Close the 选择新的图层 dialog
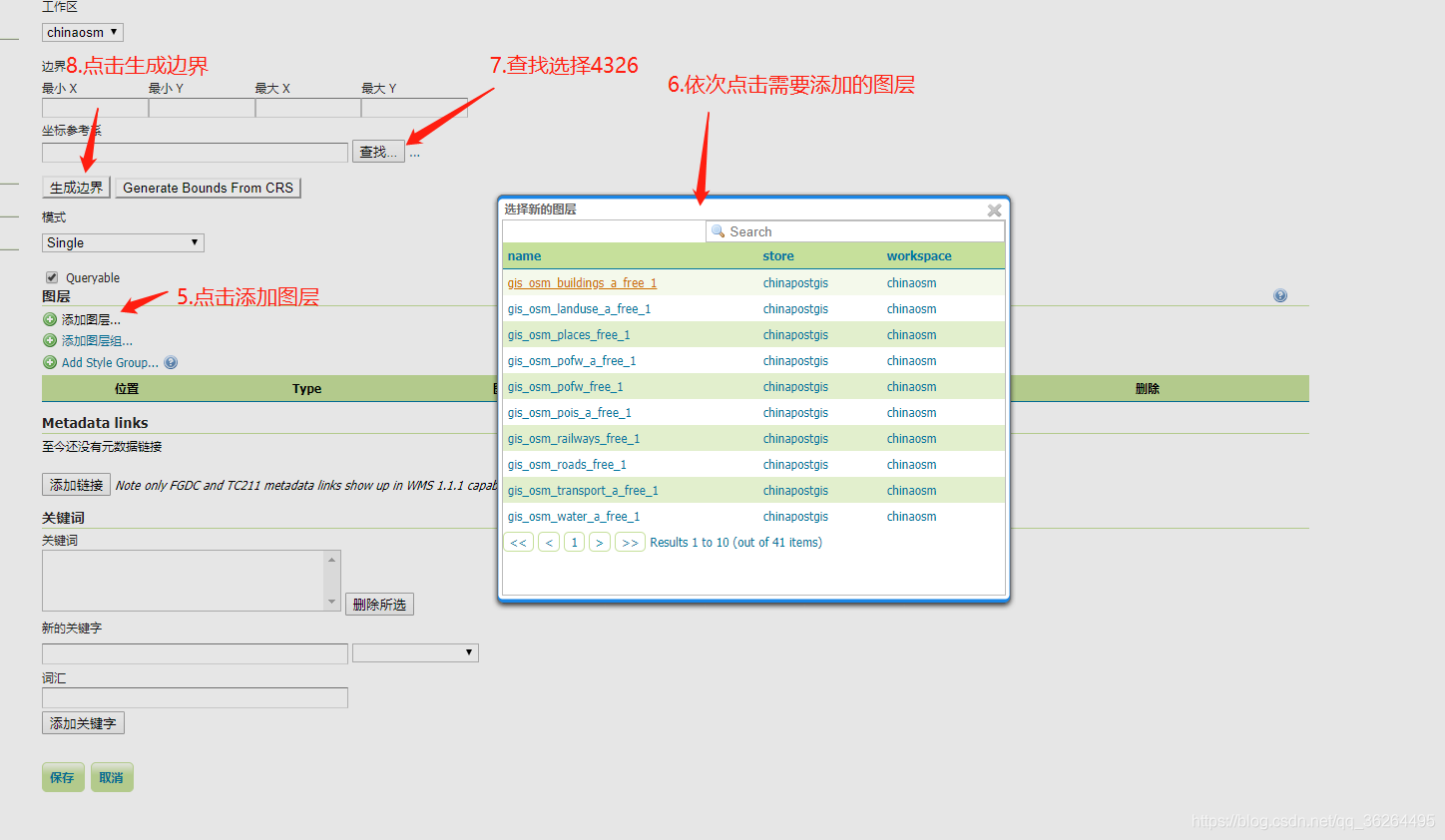 994,210
